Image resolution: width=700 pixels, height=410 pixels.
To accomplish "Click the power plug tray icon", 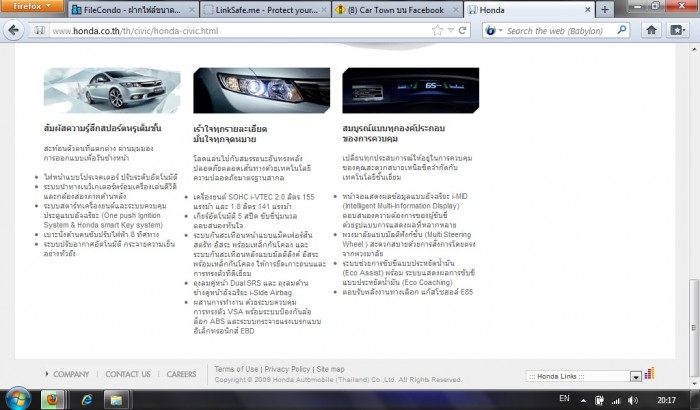I will (600, 400).
